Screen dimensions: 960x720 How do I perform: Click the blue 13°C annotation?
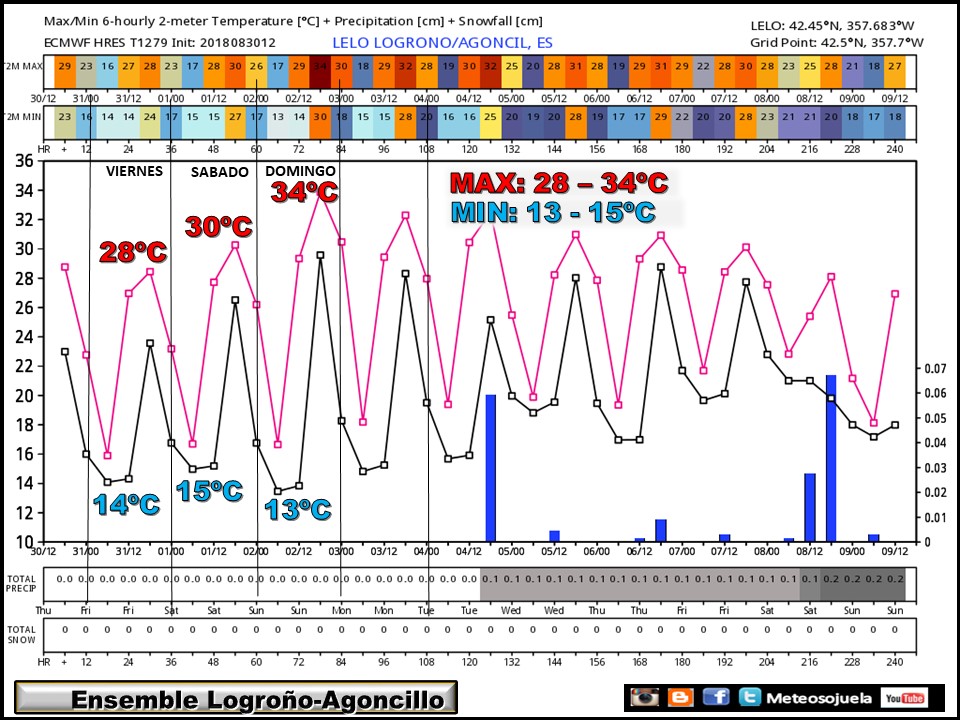(298, 509)
